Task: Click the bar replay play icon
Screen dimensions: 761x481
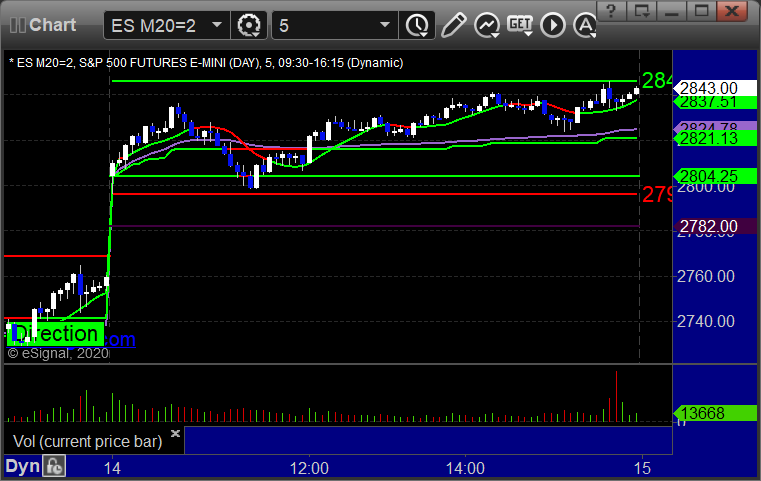Action: [x=553, y=25]
